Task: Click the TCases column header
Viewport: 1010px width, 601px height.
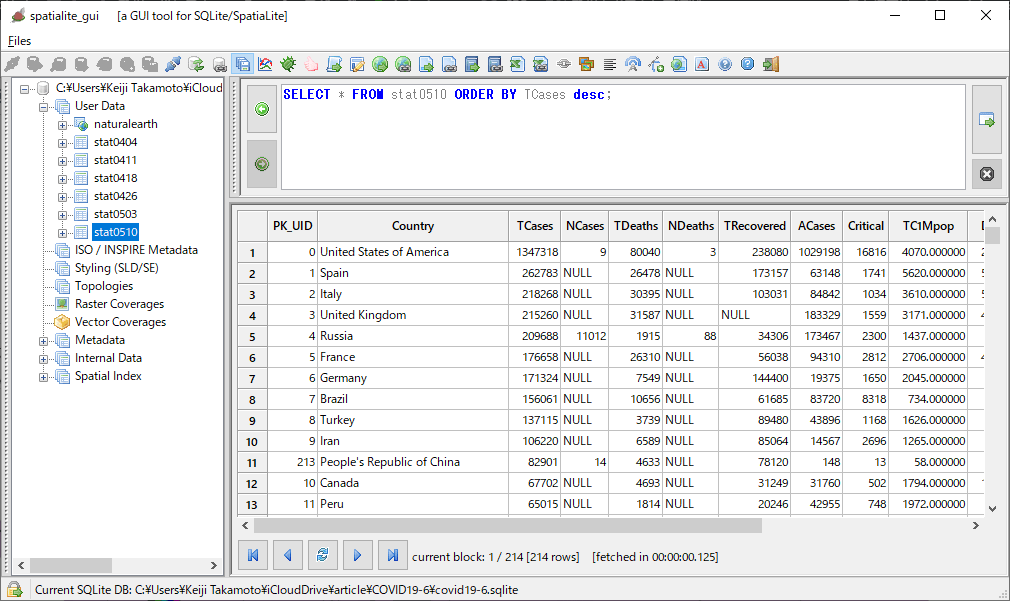Action: (x=535, y=226)
